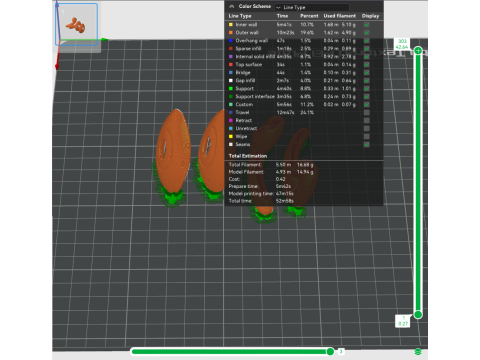Click top handle of vertical layer slider
This screenshot has width=480, height=360.
coord(418,51)
